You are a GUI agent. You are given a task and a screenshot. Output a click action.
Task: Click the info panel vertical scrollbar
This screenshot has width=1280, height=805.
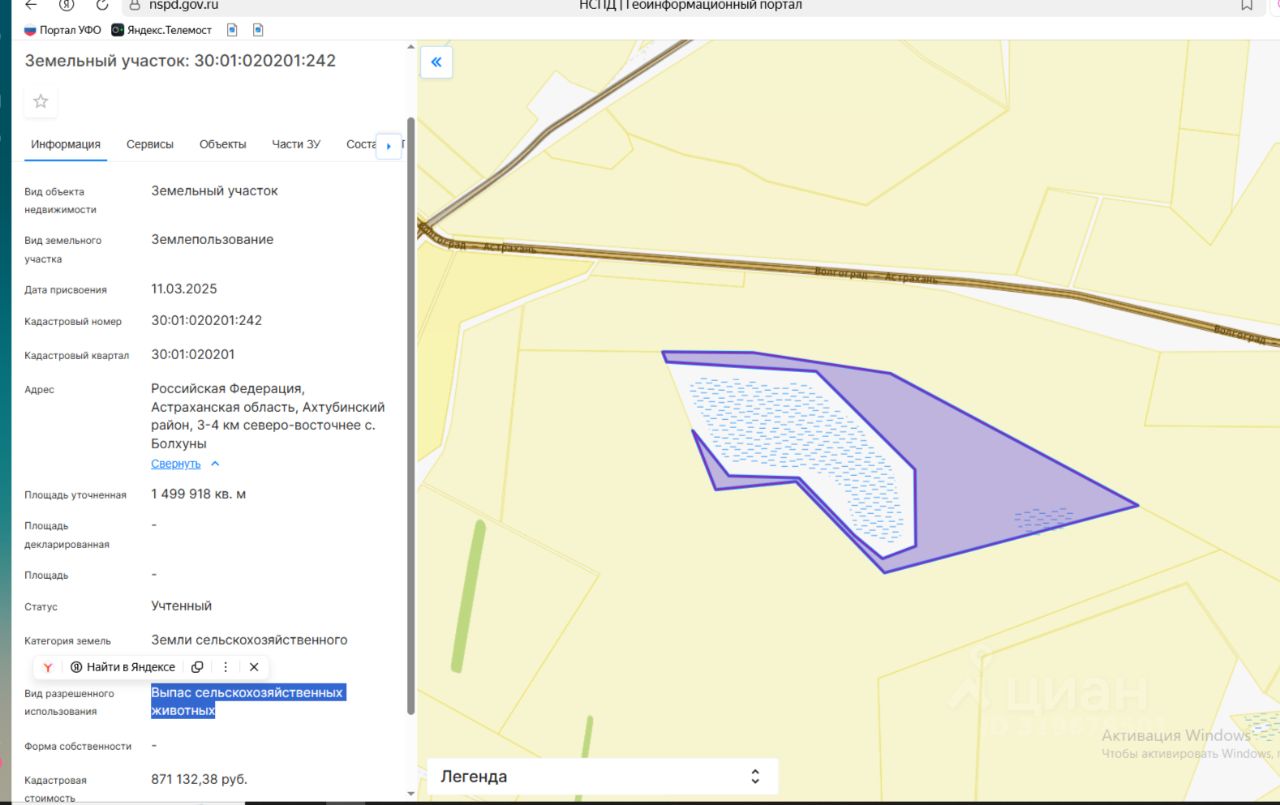[410, 415]
